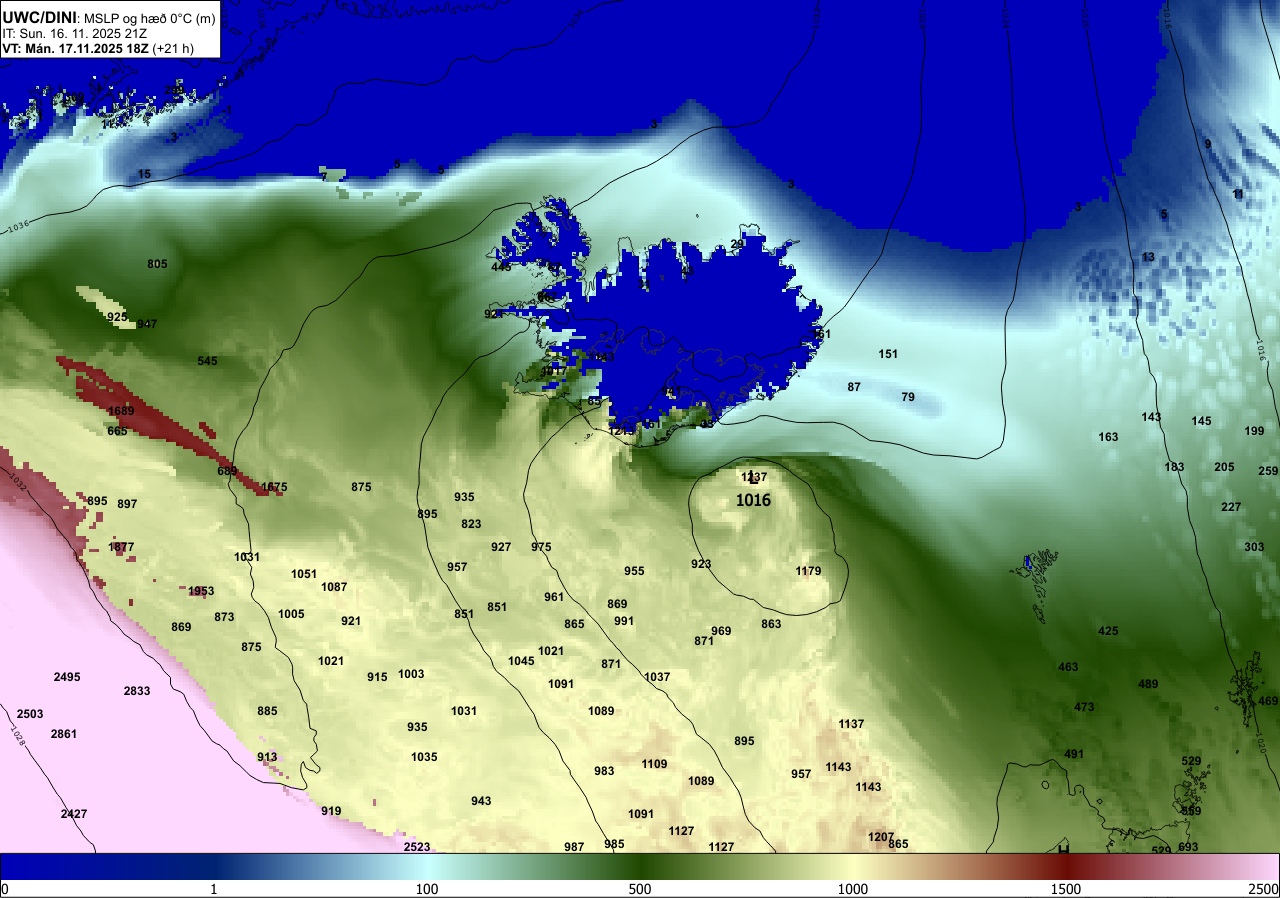This screenshot has width=1280, height=898.
Task: Click the value 1207 on the map
Action: pos(881,837)
